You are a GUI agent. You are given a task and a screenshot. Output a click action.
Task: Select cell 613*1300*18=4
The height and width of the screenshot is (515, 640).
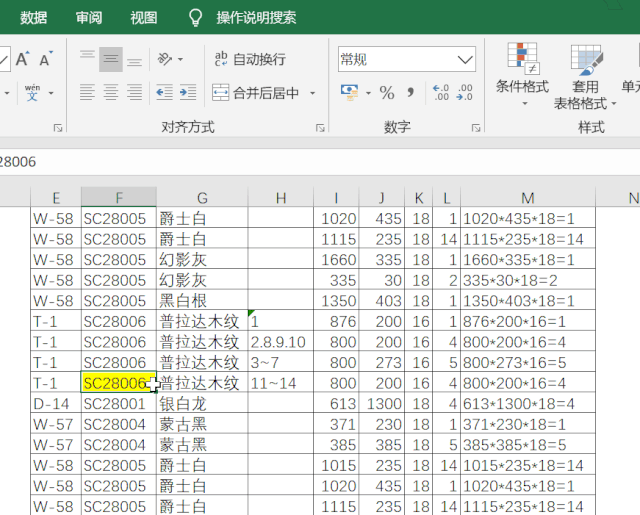(x=528, y=403)
